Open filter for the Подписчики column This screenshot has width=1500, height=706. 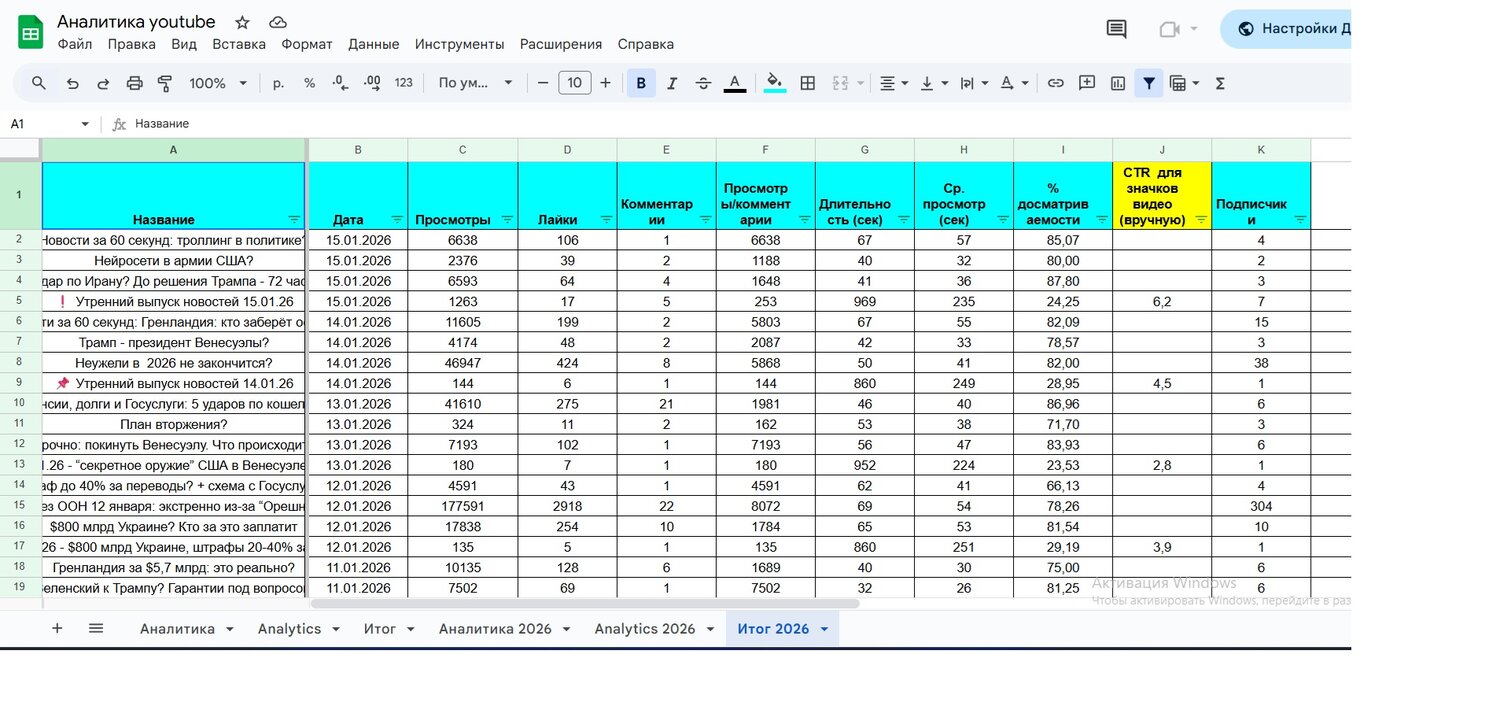1300,219
